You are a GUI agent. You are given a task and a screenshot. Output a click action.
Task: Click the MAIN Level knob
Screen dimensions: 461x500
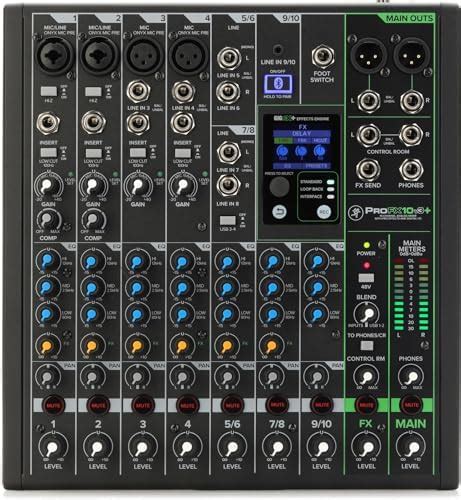pyautogui.click(x=411, y=447)
